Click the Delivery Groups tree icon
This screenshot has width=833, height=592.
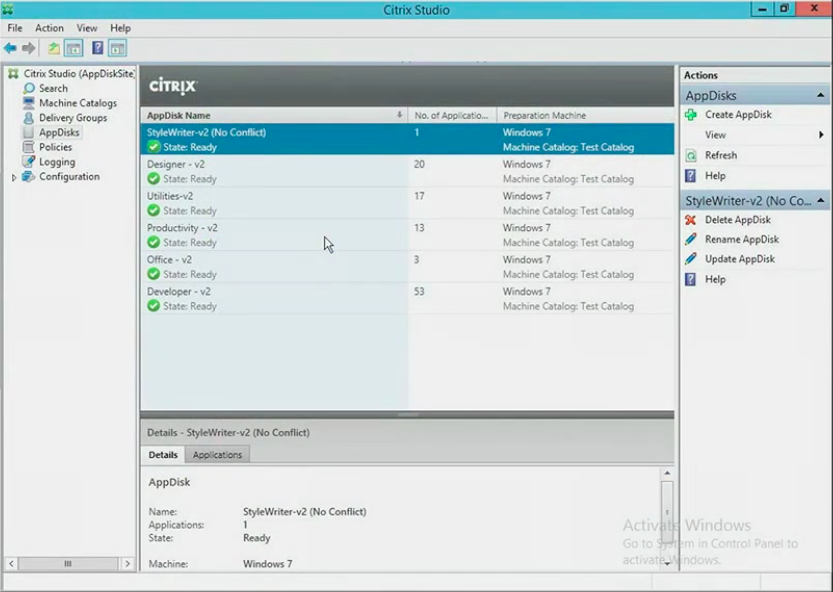click(29, 117)
